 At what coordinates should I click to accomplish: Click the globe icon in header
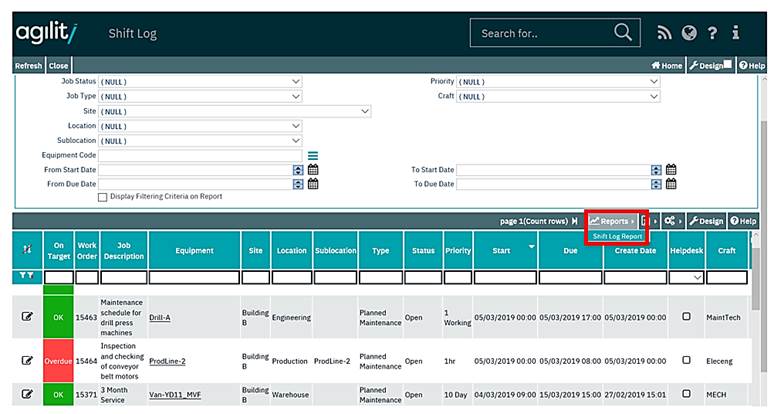689,33
